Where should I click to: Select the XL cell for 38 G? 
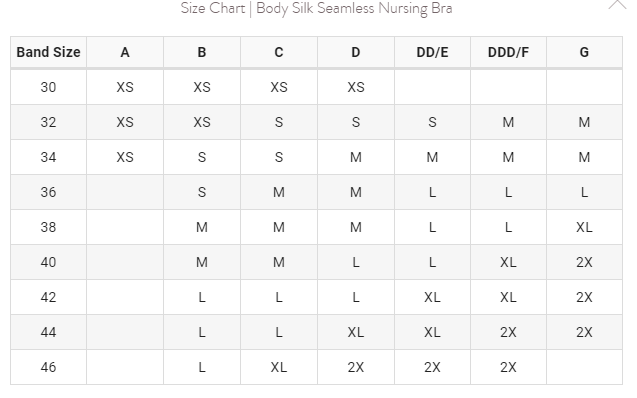[584, 227]
